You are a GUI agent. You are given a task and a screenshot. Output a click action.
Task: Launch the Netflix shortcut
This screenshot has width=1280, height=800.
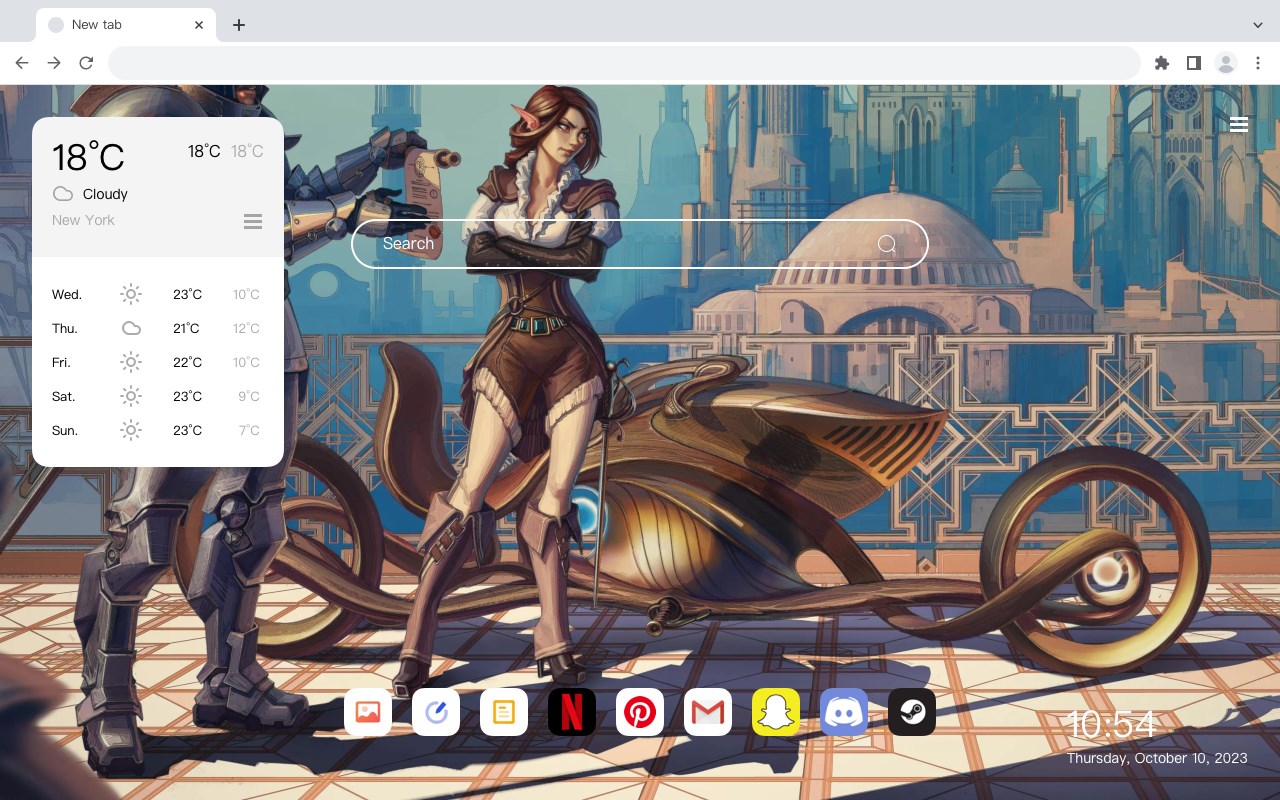click(x=572, y=712)
